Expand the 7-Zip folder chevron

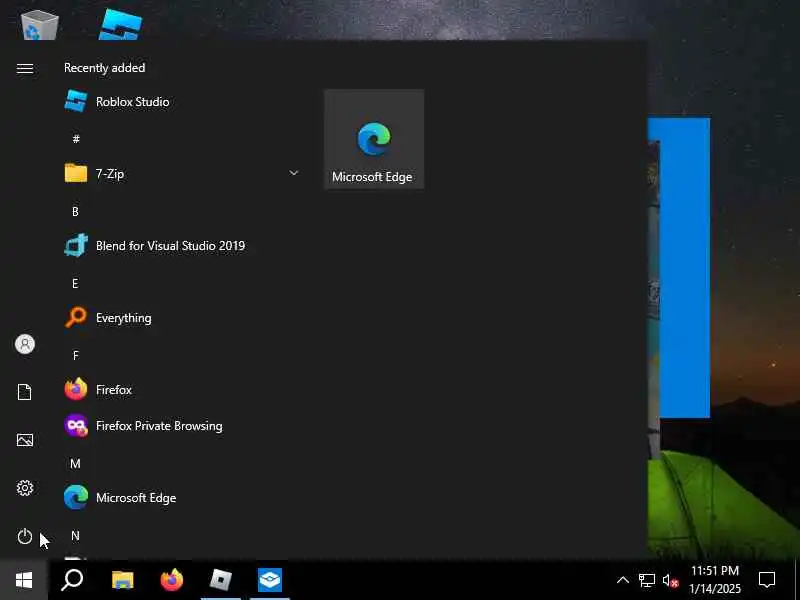(293, 173)
